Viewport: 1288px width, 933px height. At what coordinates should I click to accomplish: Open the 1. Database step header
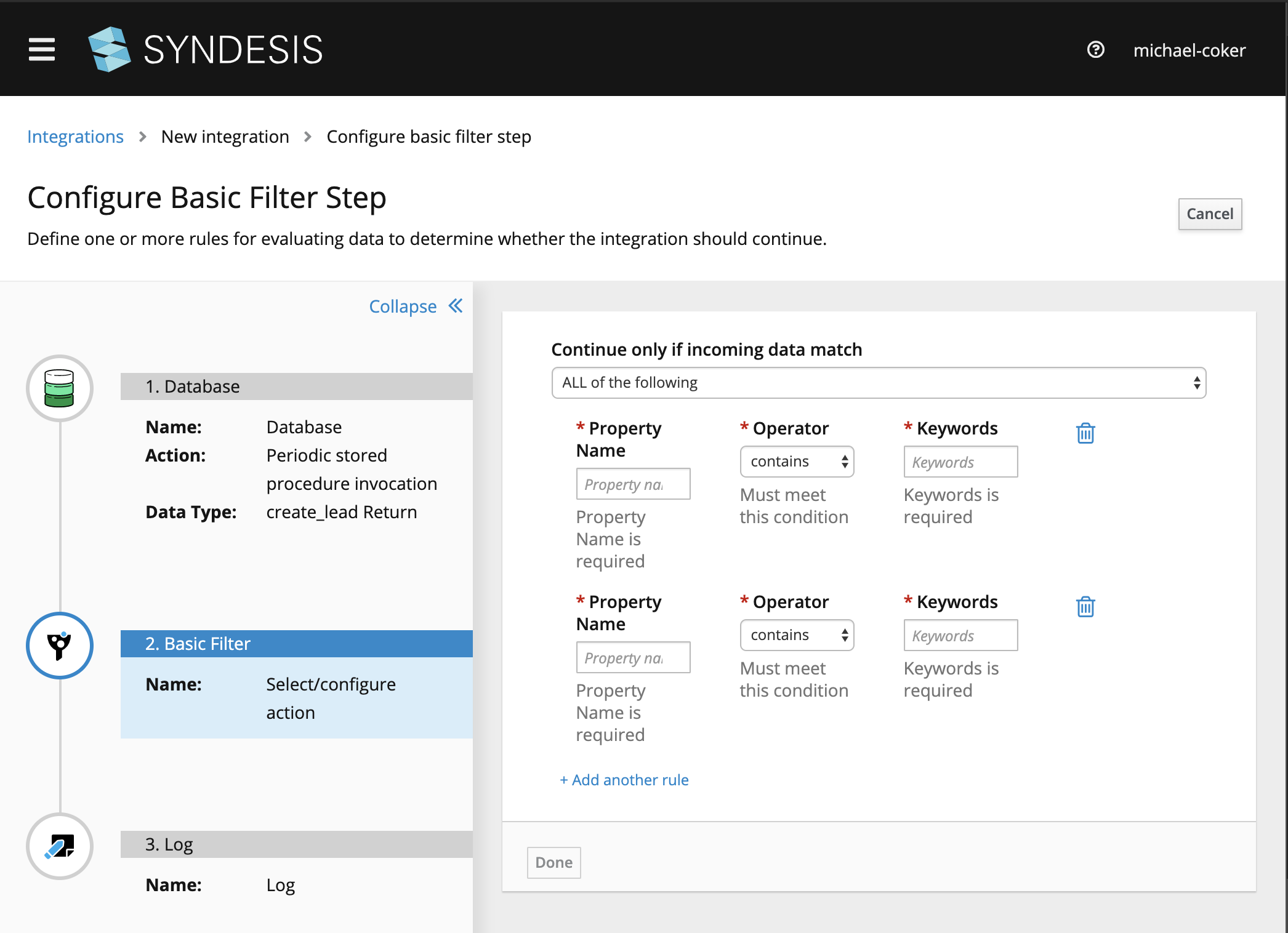click(x=297, y=386)
